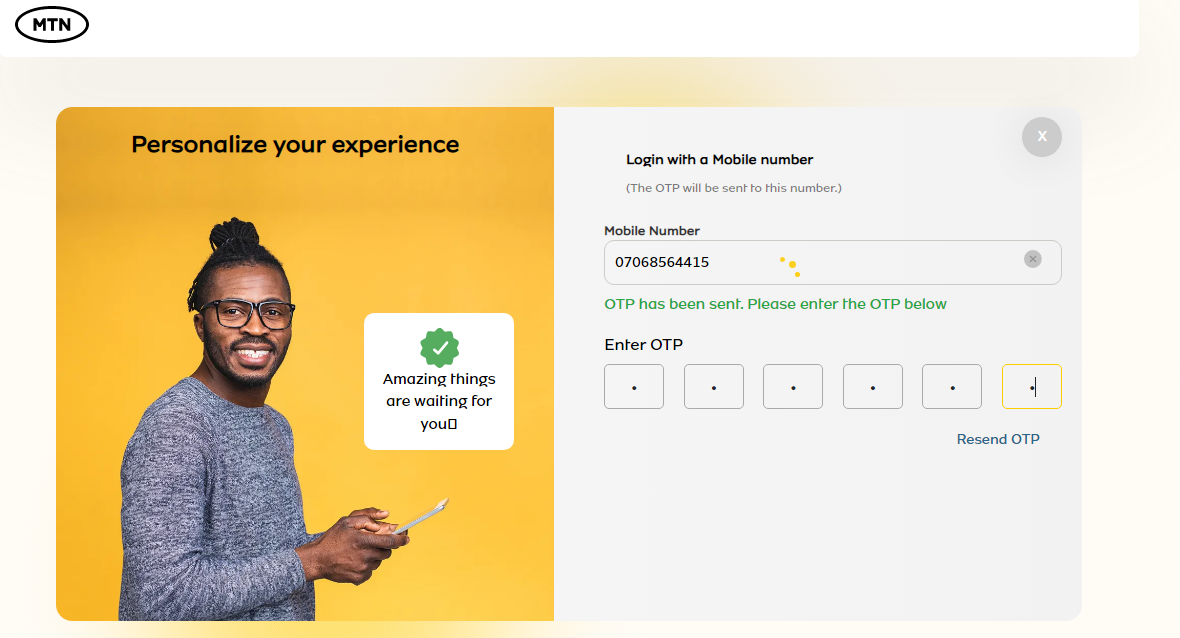The image size is (1180, 638).
Task: Click the loading spinner in number field
Action: [790, 266]
